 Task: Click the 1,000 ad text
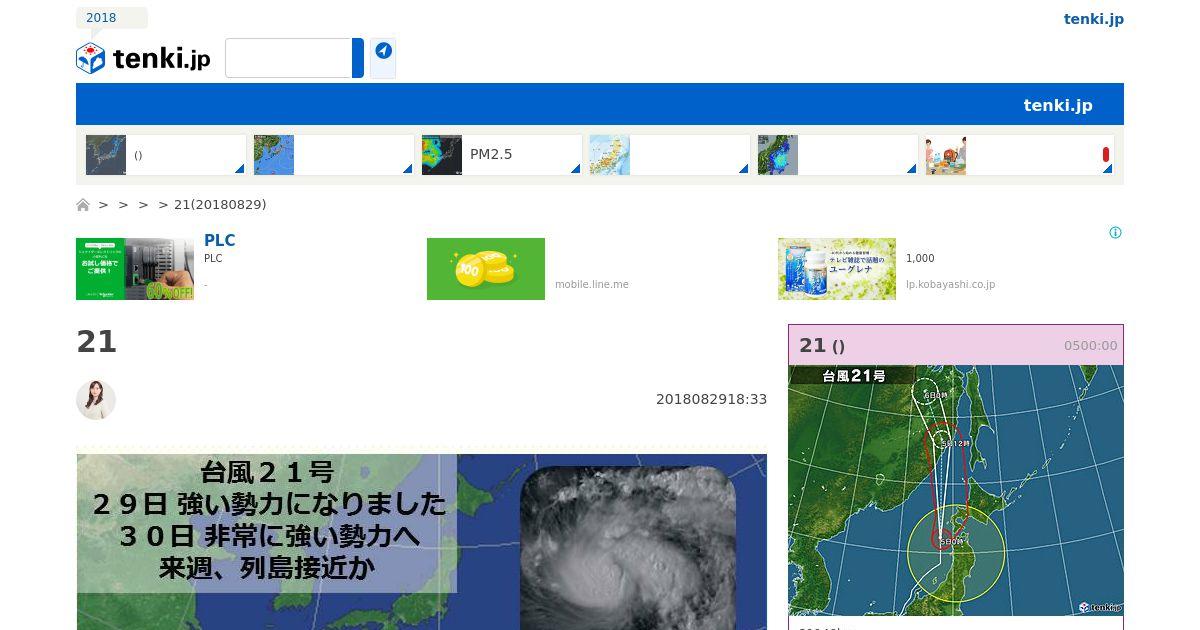[x=920, y=258]
